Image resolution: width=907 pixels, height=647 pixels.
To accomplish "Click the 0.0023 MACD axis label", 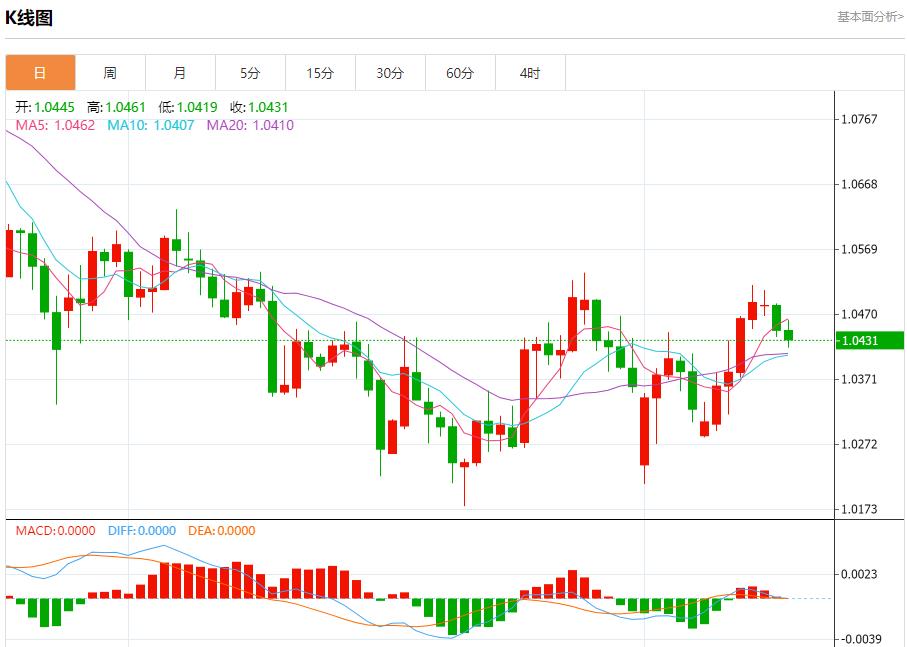I will pos(859,574).
